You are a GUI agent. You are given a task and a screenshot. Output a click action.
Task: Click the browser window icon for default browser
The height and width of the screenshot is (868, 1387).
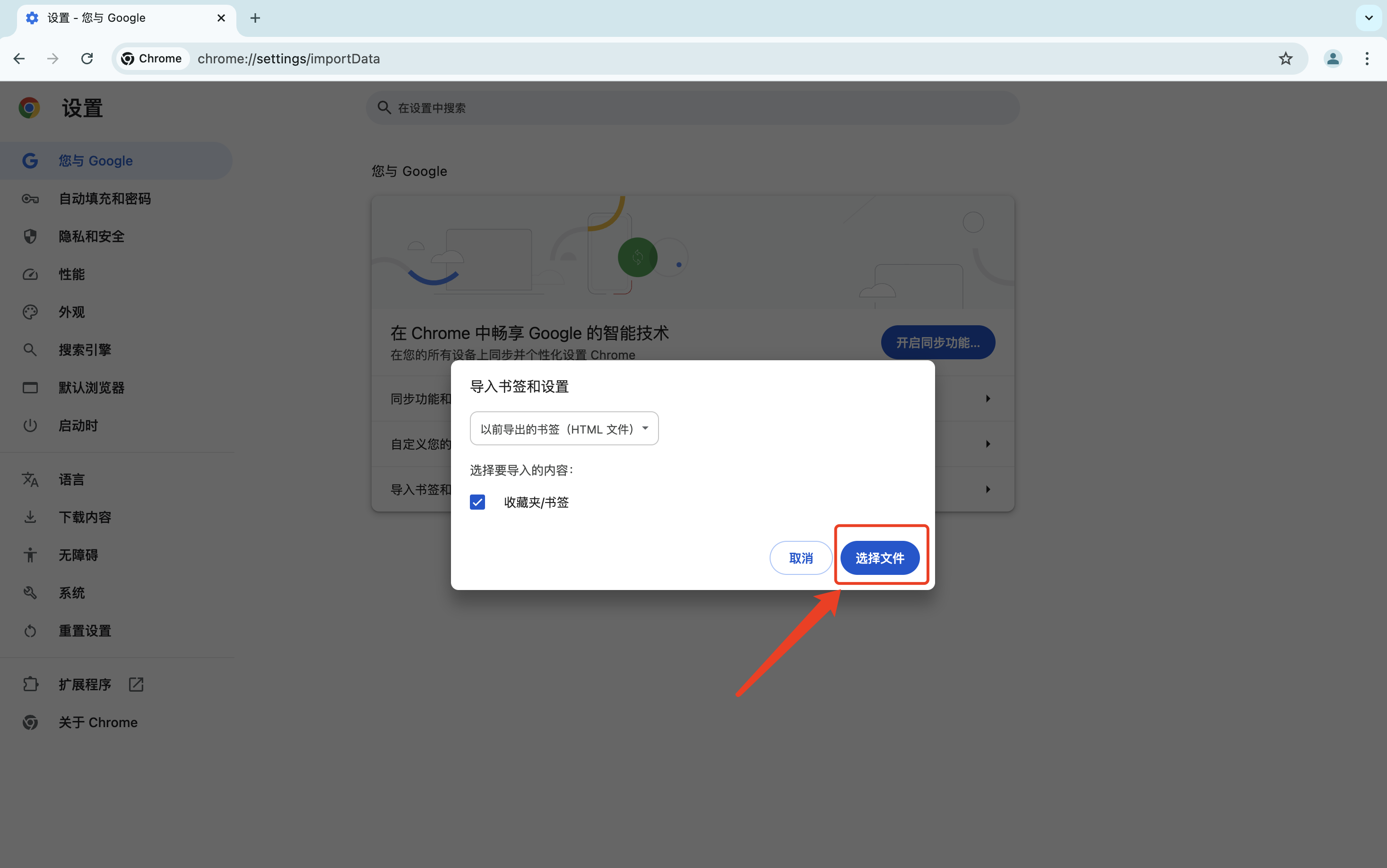30,388
